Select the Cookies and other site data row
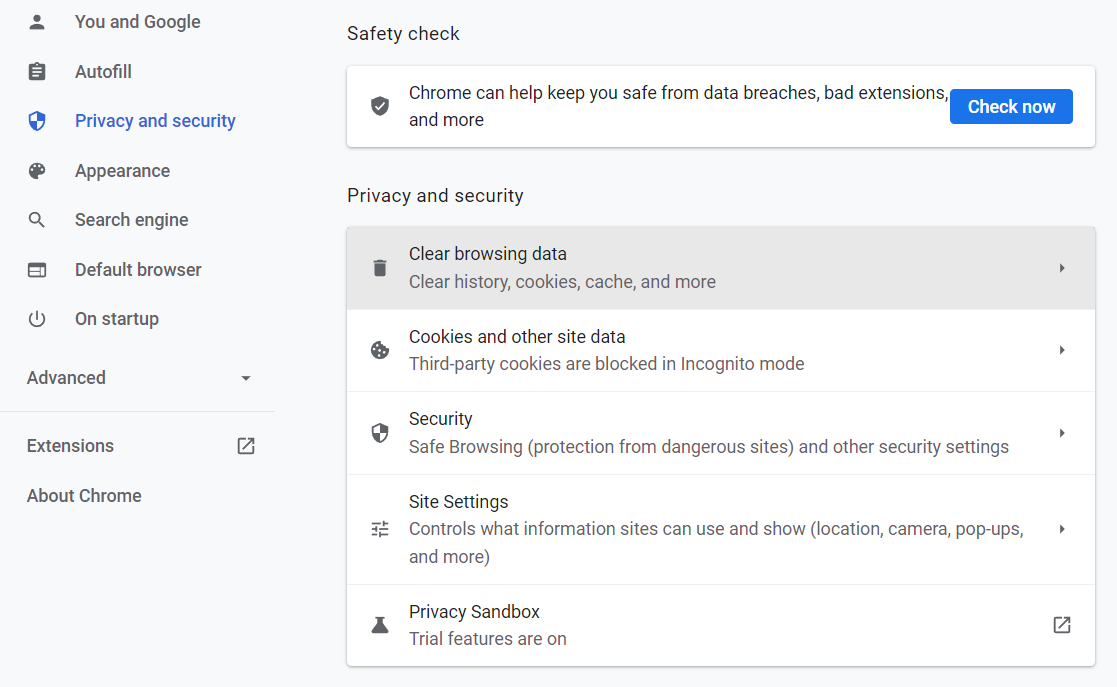Viewport: 1117px width, 687px height. pyautogui.click(x=700, y=349)
